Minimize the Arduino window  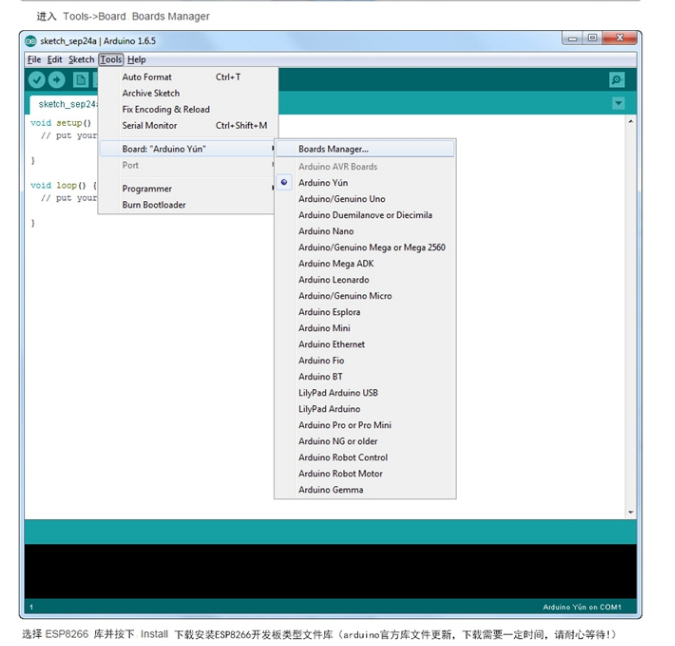pos(572,39)
